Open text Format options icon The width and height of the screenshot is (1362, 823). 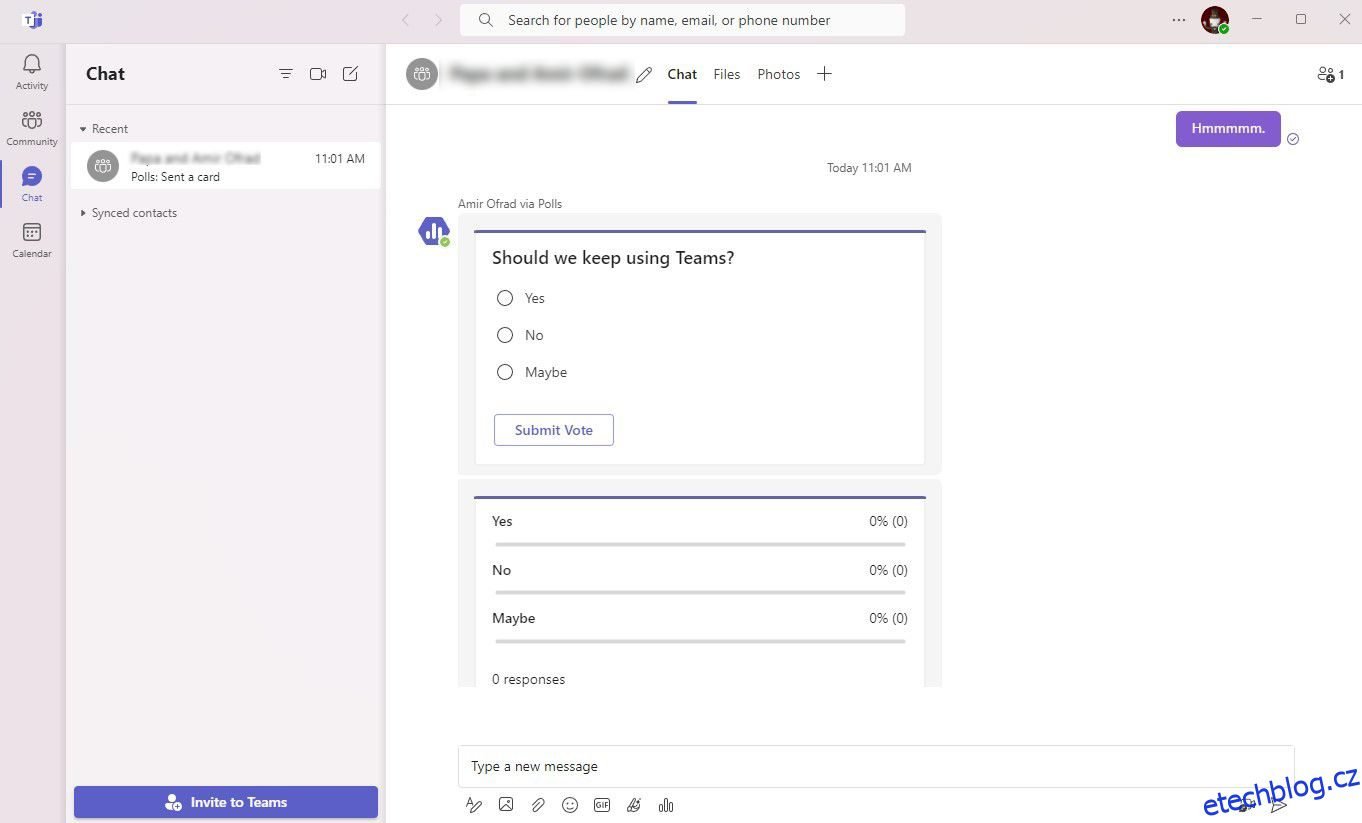(474, 805)
